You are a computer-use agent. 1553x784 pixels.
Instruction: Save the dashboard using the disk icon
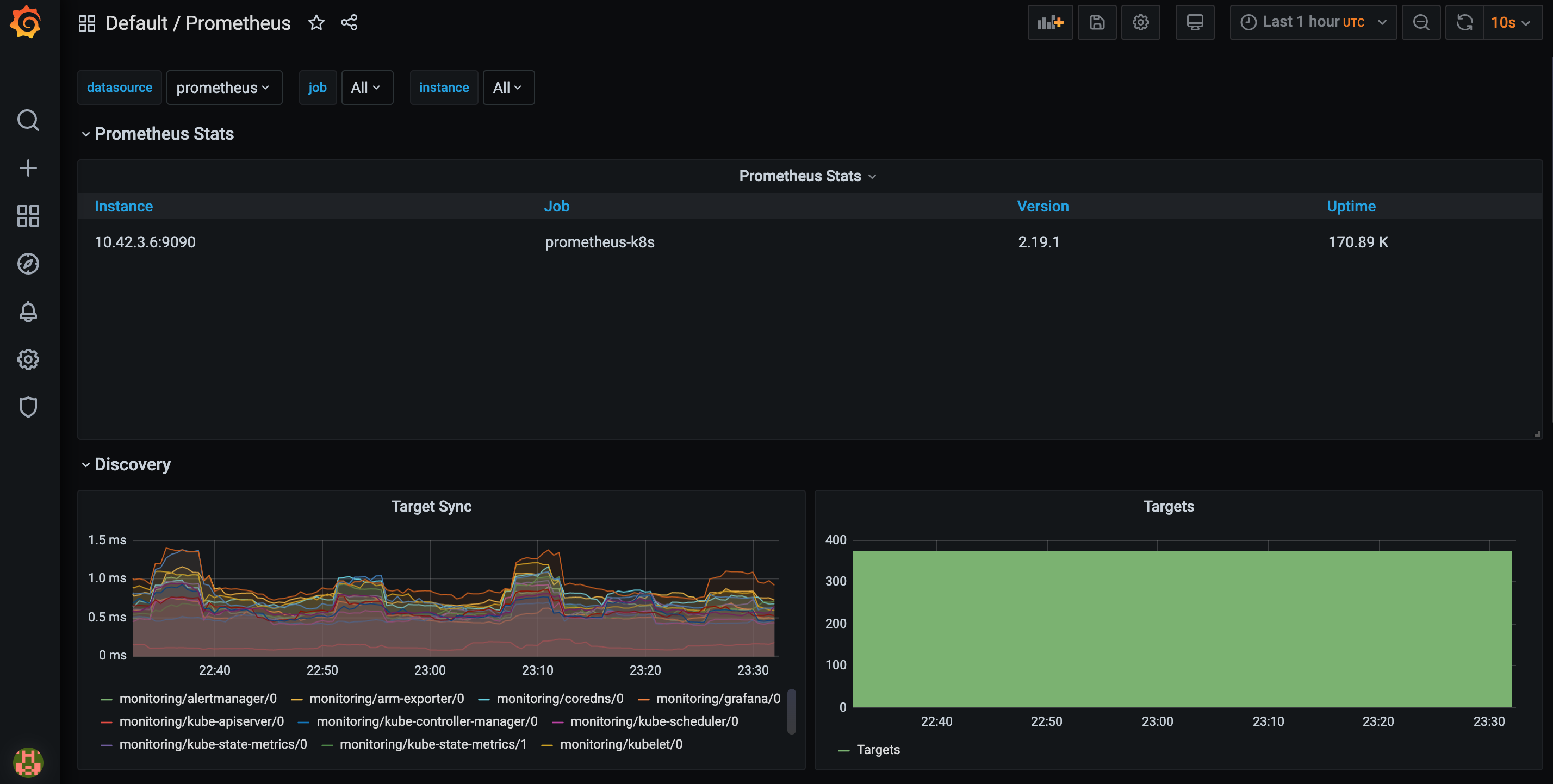click(1097, 22)
